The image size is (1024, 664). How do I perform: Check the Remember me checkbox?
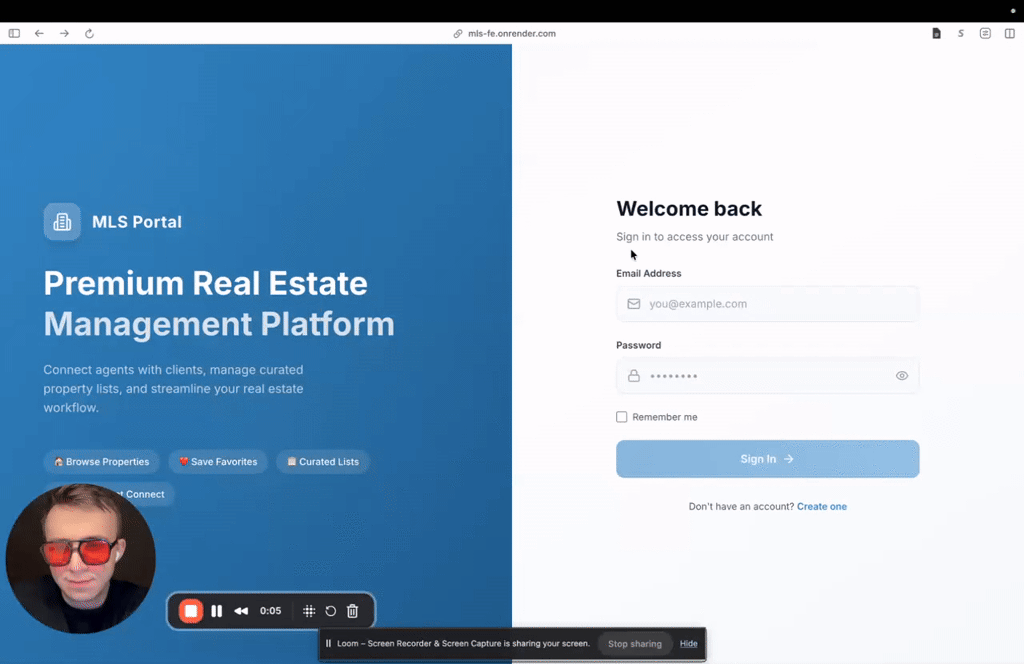tap(621, 417)
